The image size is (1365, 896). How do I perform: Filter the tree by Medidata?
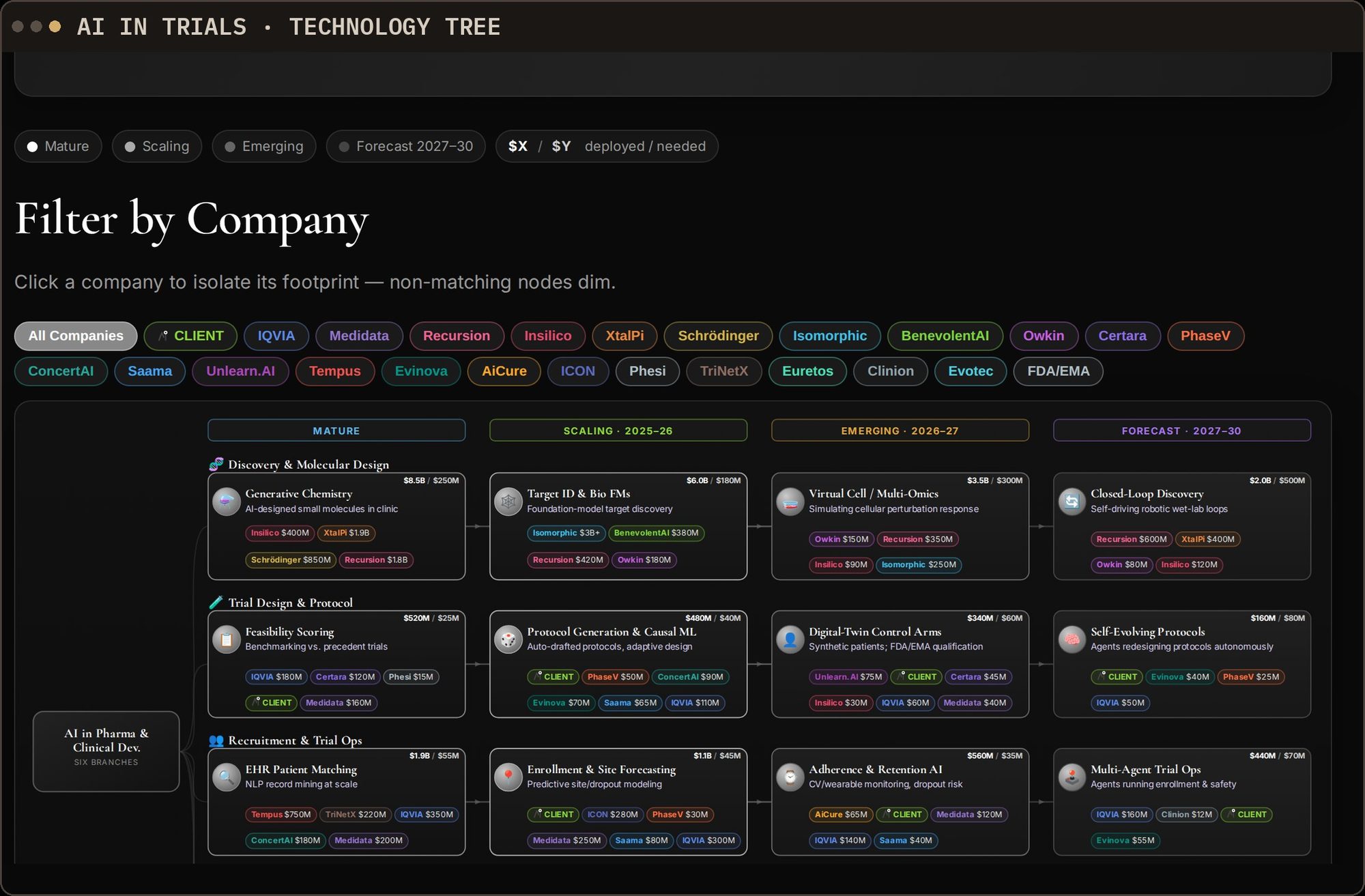tap(359, 336)
